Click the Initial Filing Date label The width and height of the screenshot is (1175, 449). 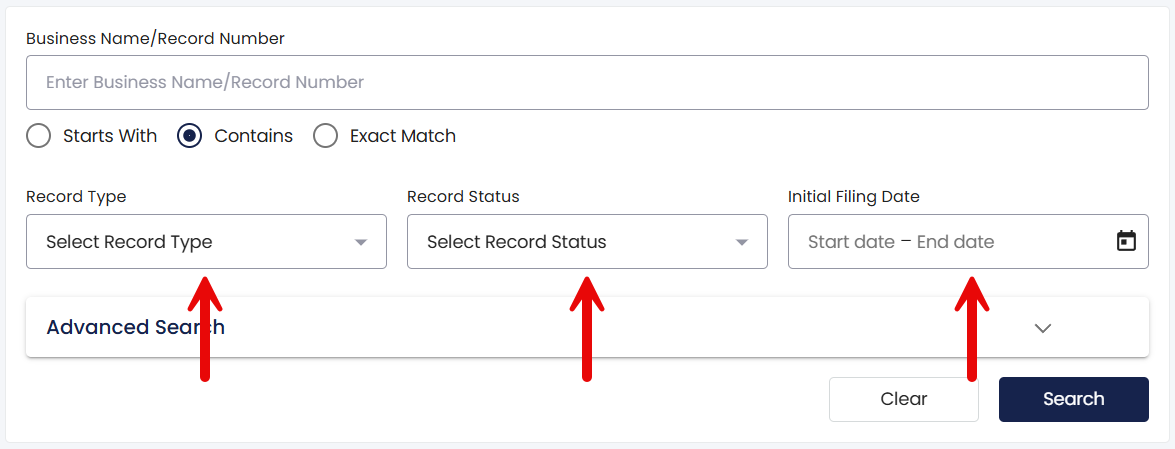click(x=854, y=197)
